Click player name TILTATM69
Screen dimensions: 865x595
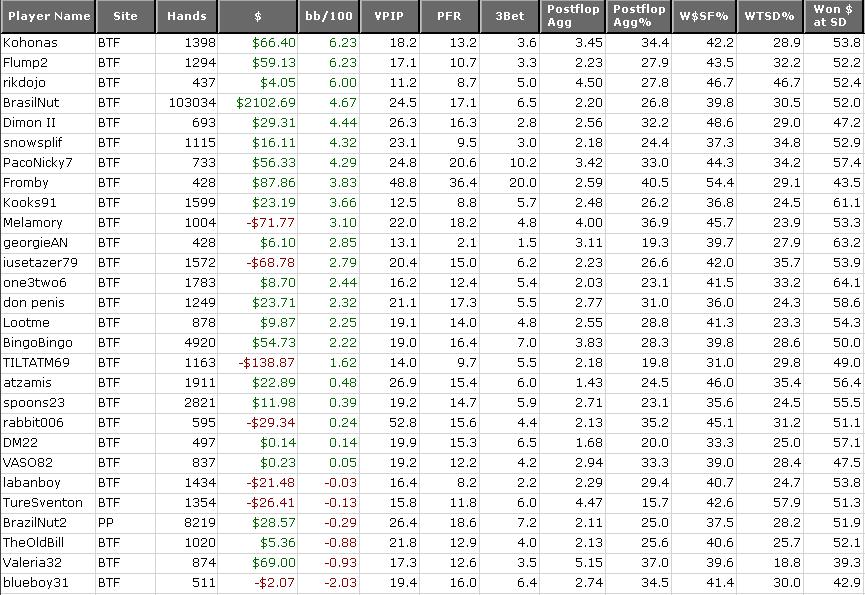click(x=36, y=362)
